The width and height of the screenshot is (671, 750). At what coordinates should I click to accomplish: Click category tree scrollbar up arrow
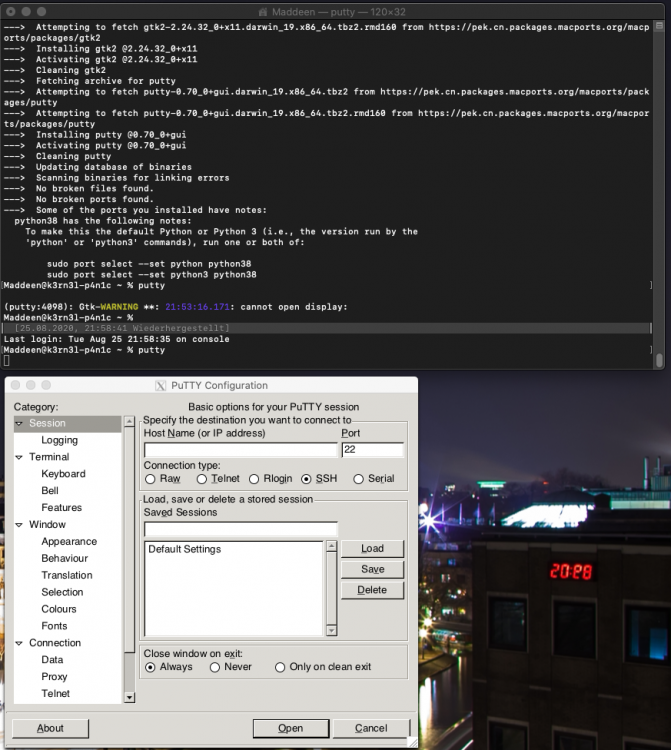tap(129, 421)
